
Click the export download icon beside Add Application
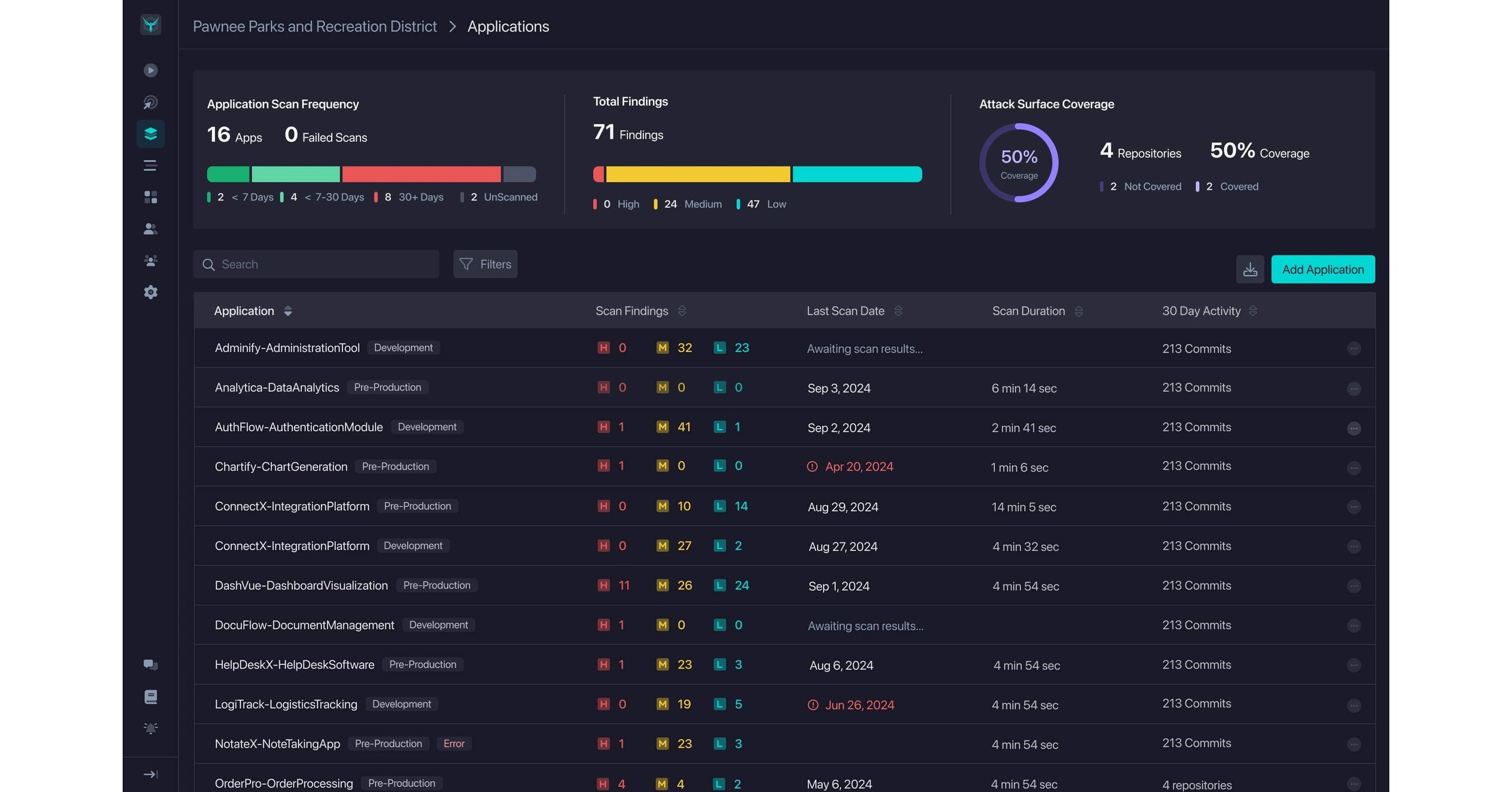[1250, 269]
